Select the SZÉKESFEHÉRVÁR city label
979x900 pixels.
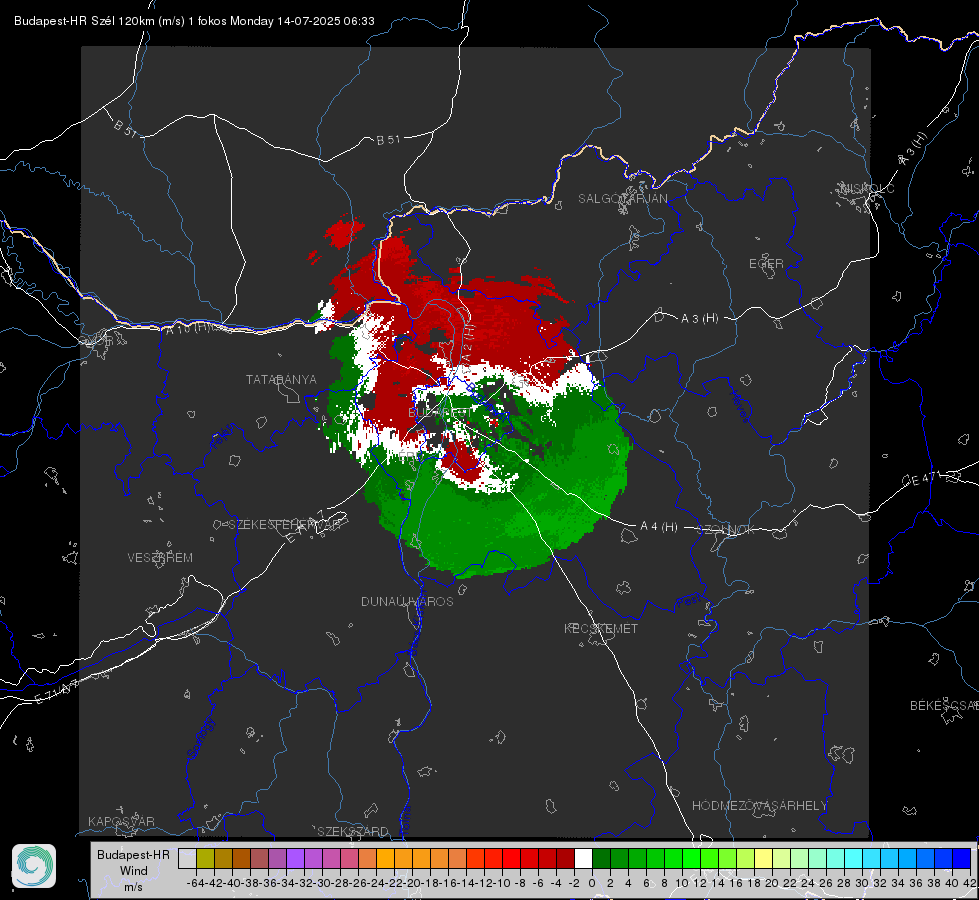(x=287, y=525)
